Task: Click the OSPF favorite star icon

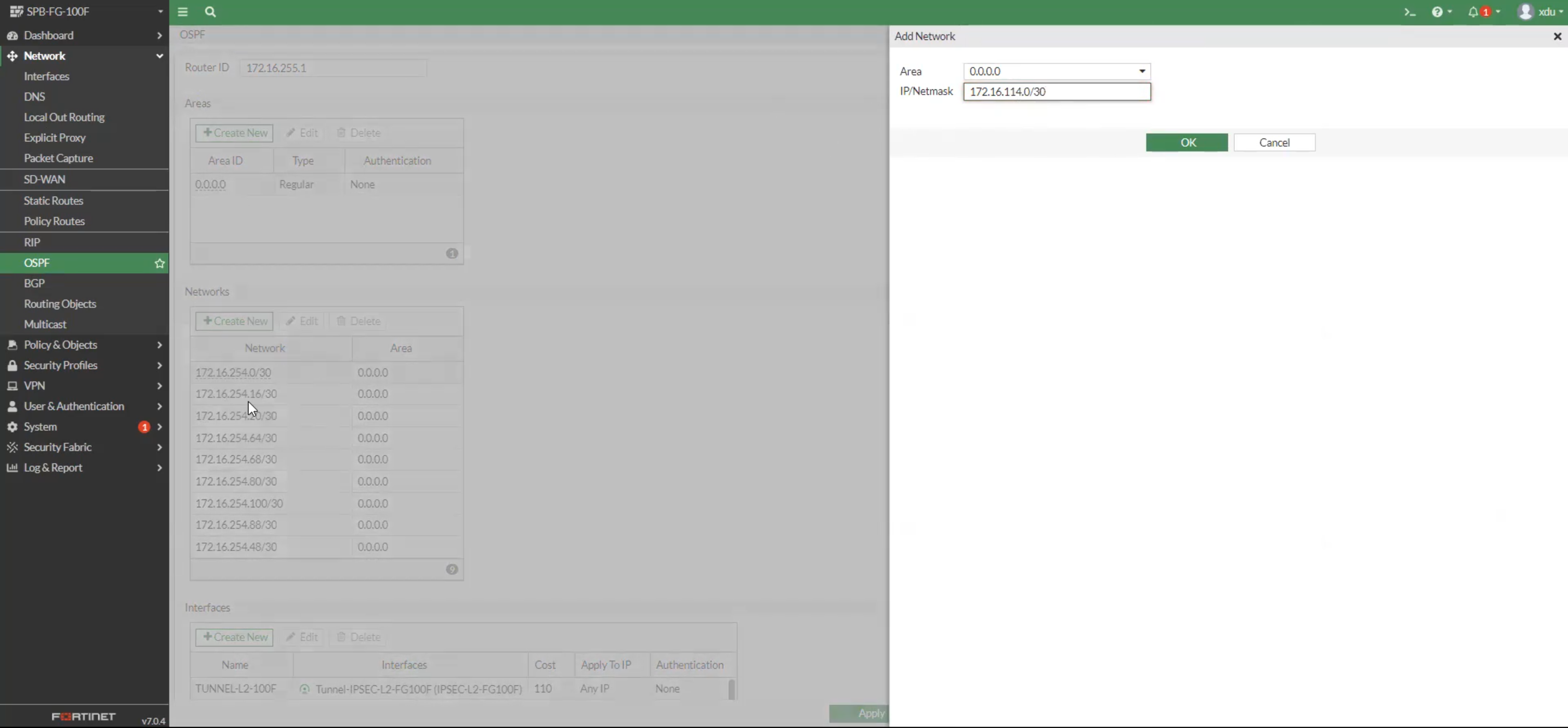Action: coord(159,264)
